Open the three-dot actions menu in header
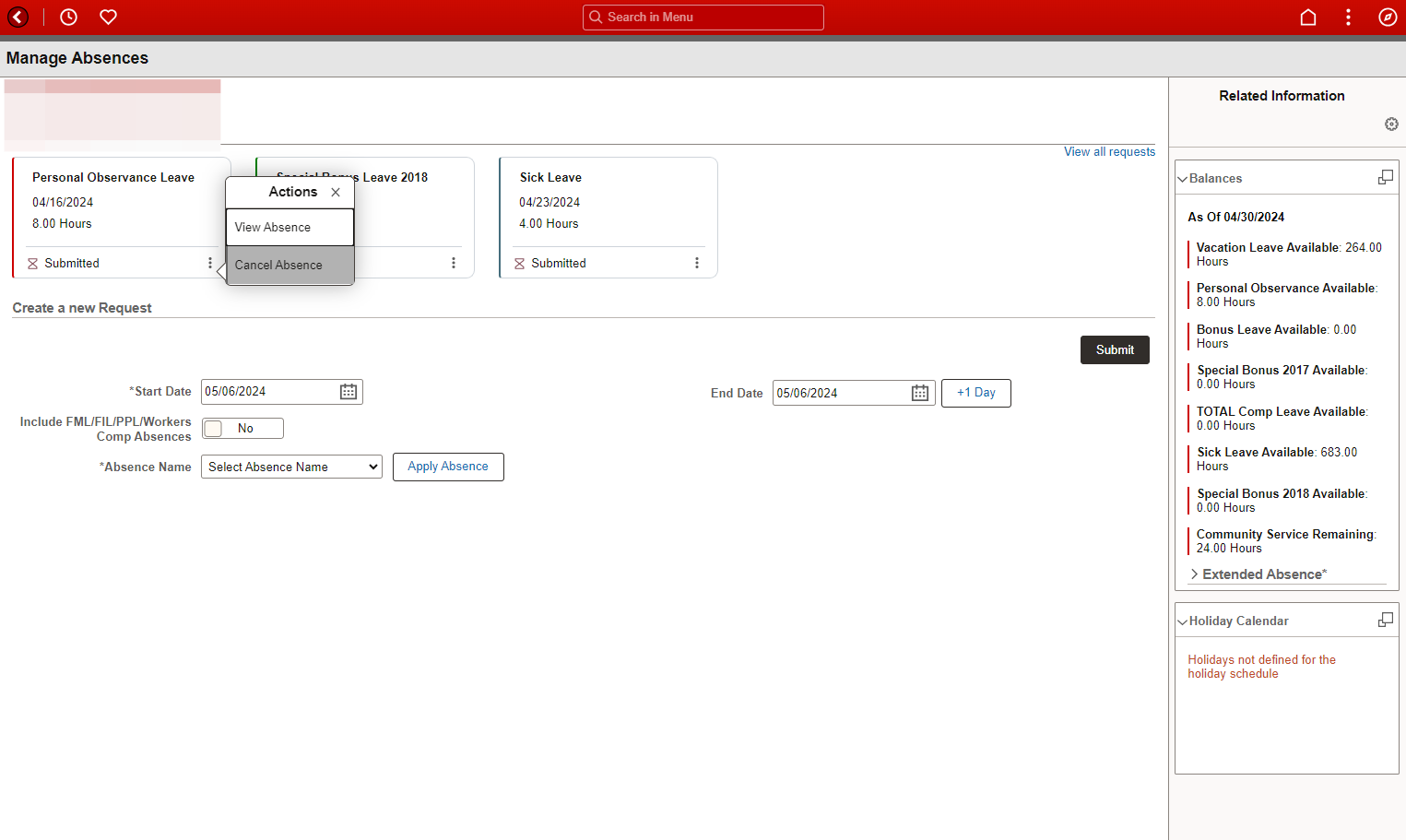The image size is (1406, 840). 1348,17
